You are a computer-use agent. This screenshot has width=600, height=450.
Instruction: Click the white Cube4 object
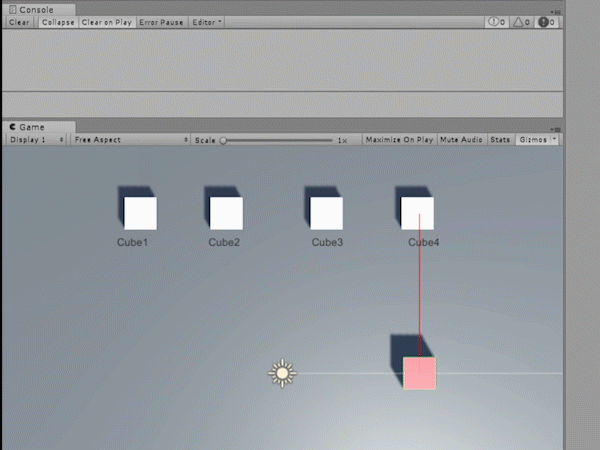pyautogui.click(x=417, y=213)
